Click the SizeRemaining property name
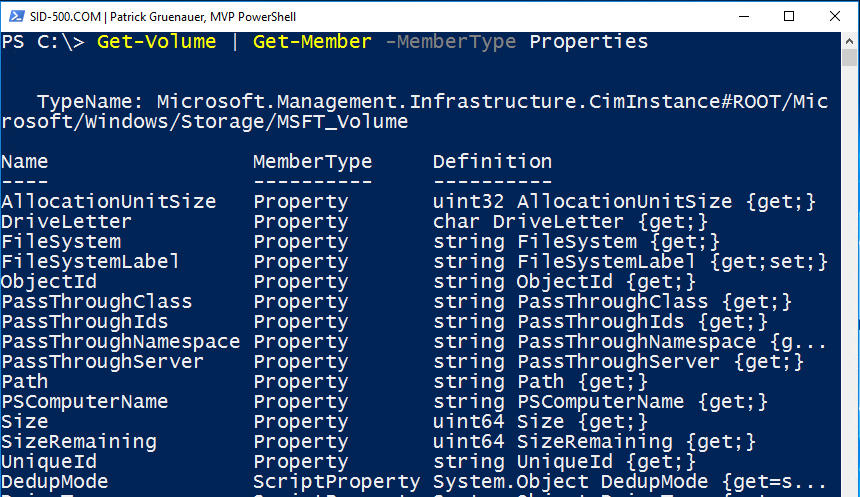Image resolution: width=860 pixels, height=497 pixels. point(78,441)
